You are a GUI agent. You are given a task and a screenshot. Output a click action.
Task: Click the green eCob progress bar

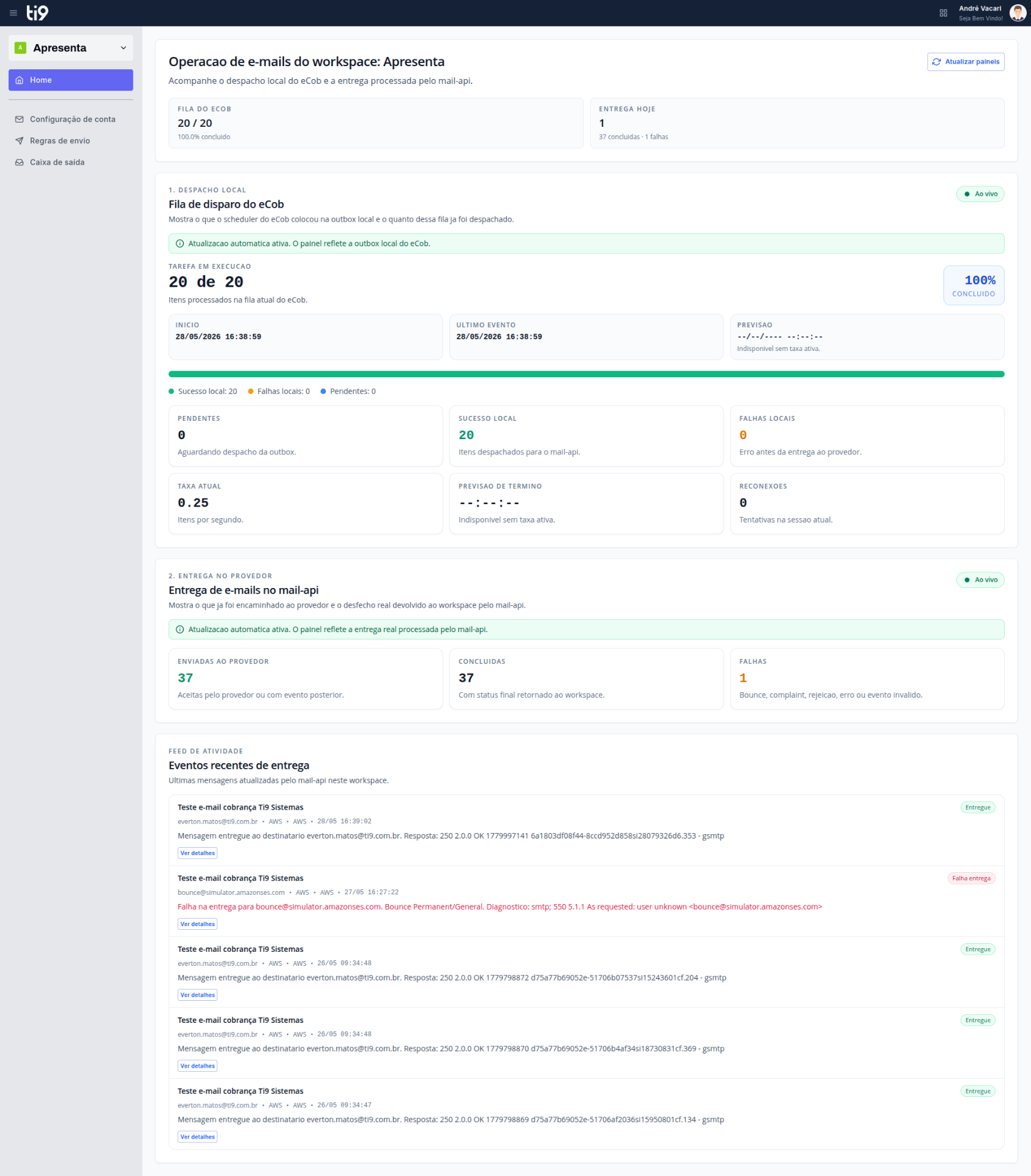[586, 374]
